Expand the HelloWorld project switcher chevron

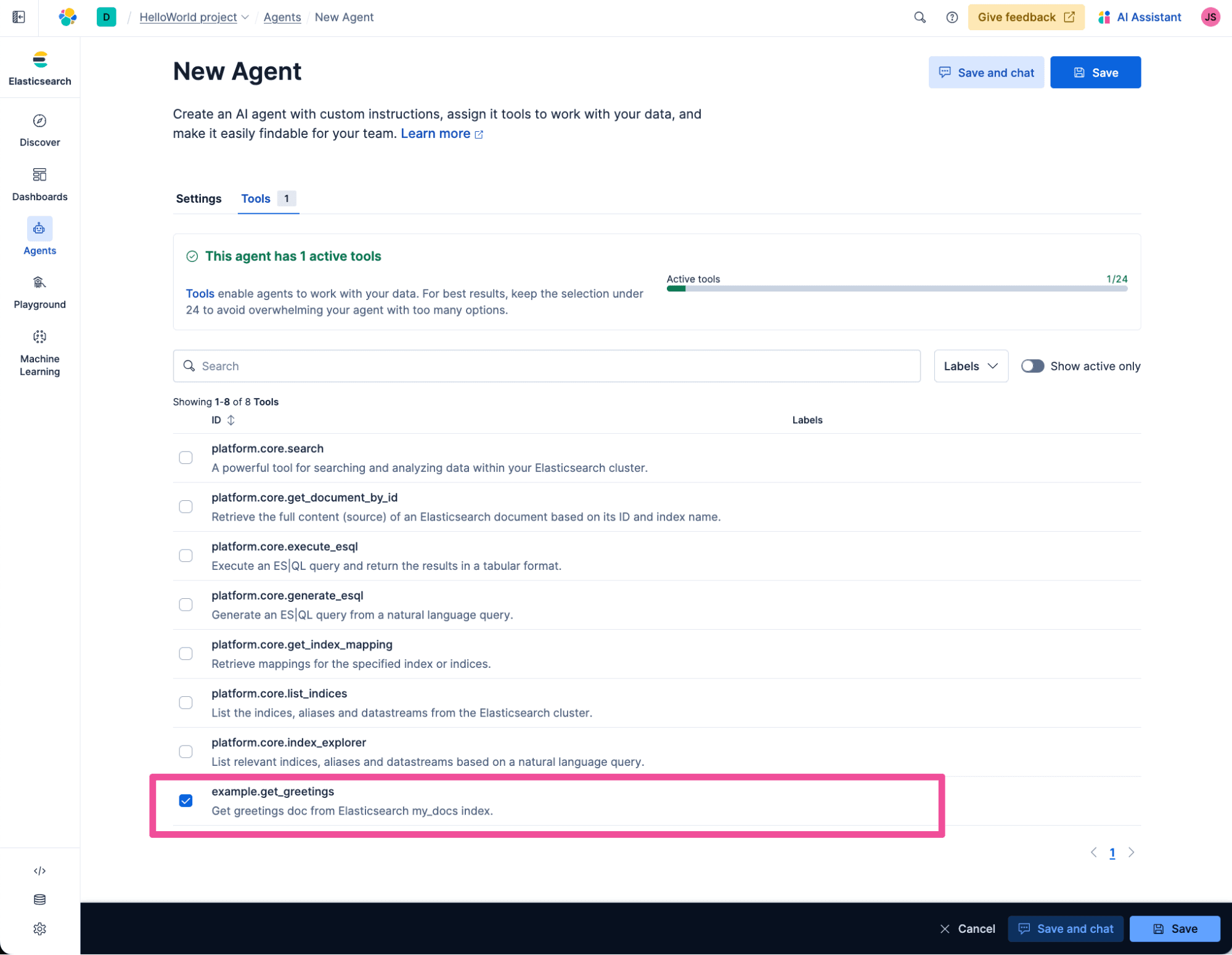[x=245, y=17]
